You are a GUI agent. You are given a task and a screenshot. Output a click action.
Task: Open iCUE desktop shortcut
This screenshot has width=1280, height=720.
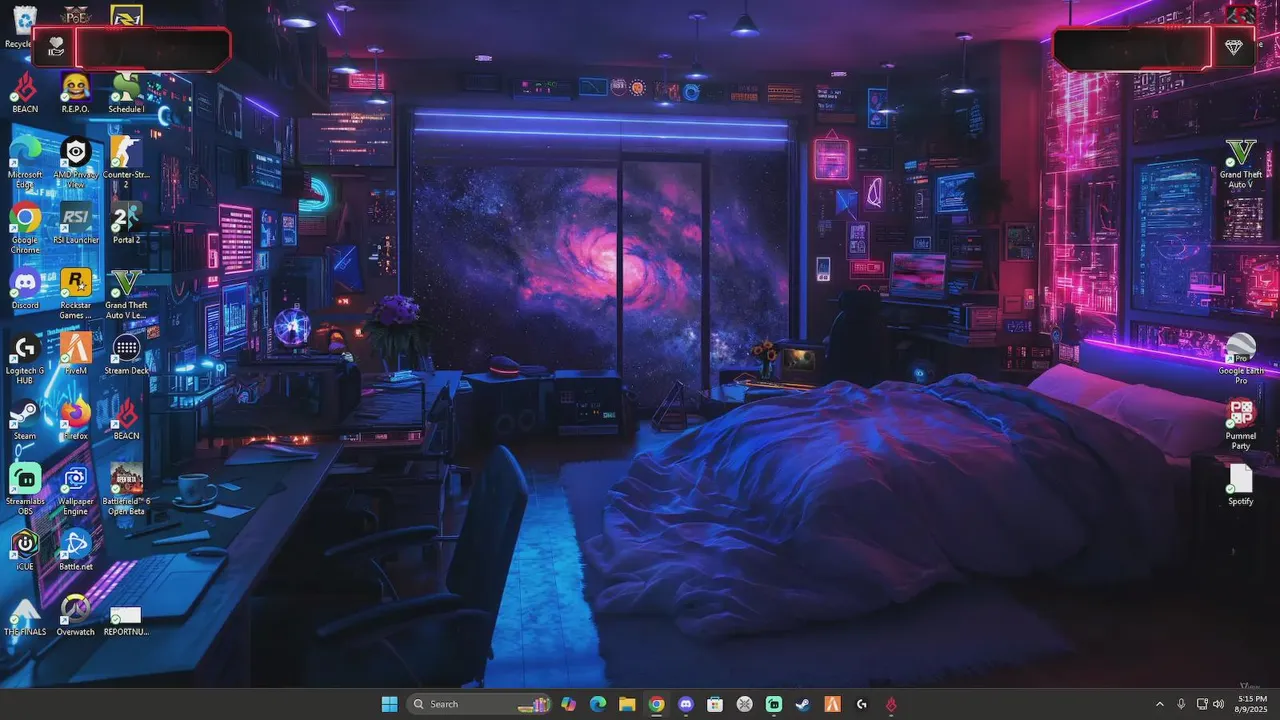[24, 550]
